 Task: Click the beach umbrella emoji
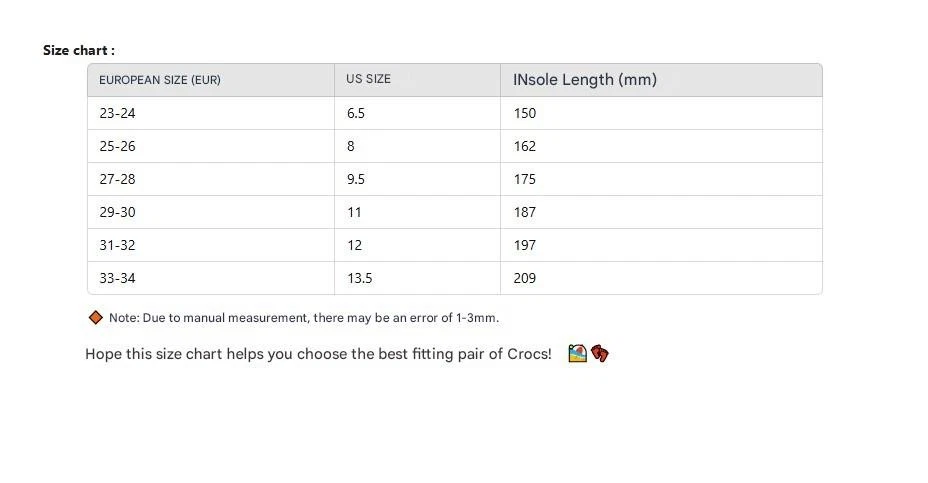point(577,353)
